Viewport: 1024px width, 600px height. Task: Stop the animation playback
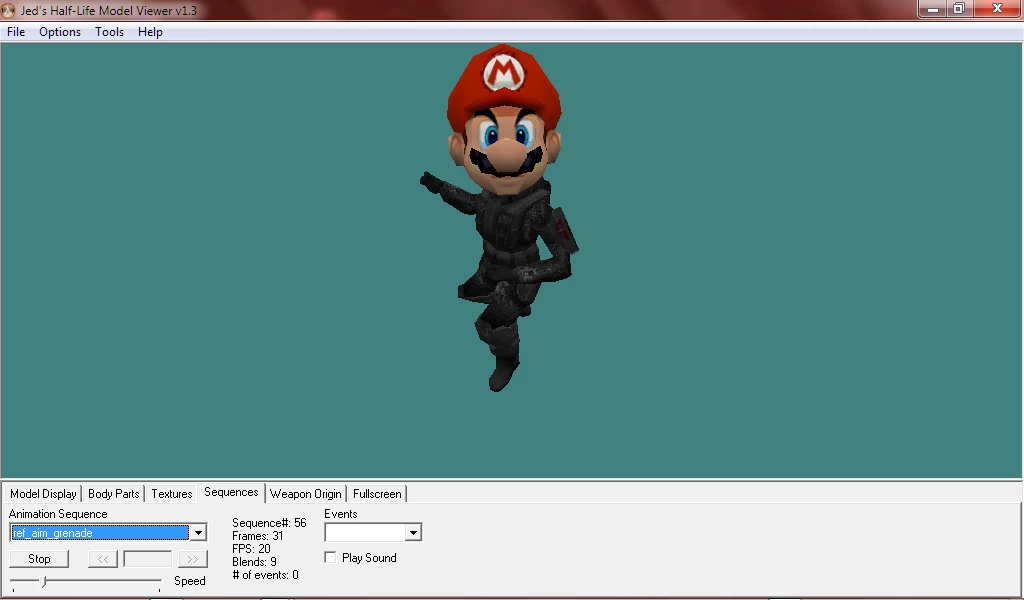[39, 559]
